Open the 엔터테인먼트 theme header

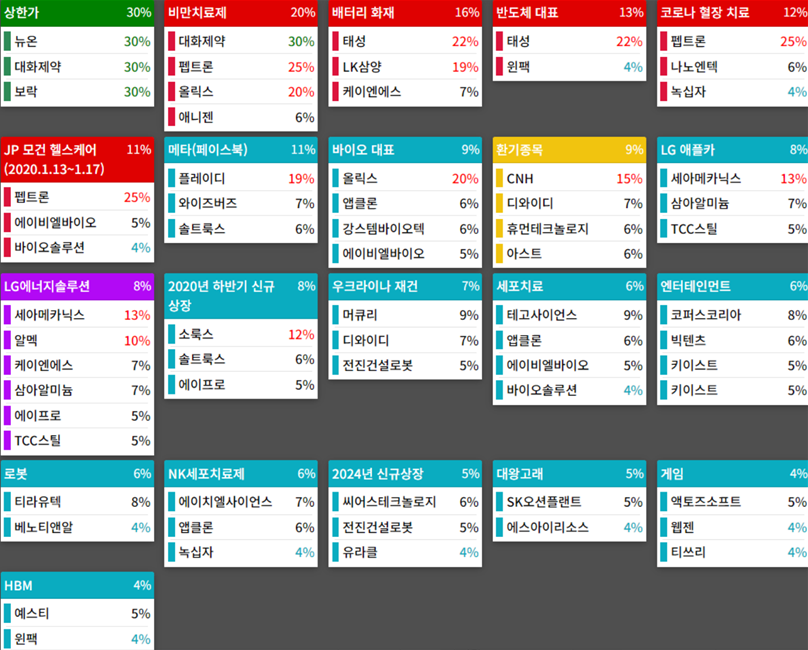pos(733,287)
